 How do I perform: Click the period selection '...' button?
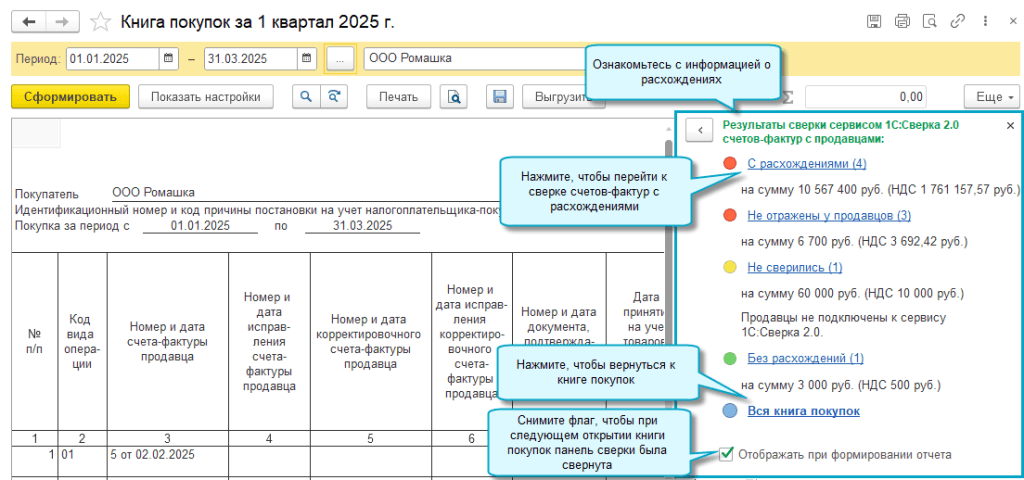[340, 59]
